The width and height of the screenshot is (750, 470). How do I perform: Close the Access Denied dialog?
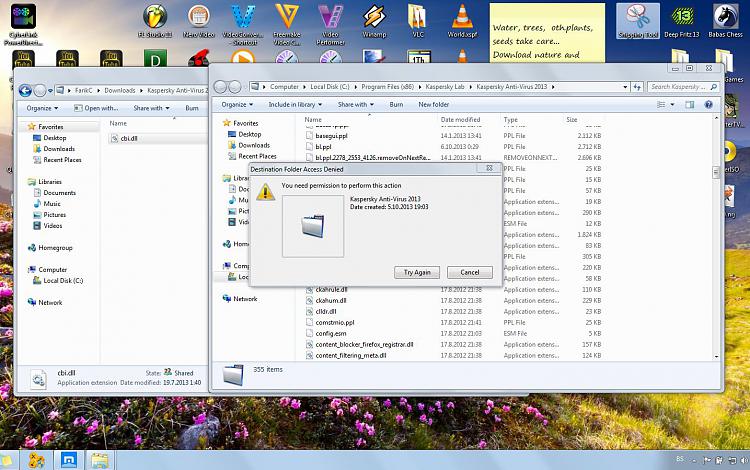click(489, 168)
